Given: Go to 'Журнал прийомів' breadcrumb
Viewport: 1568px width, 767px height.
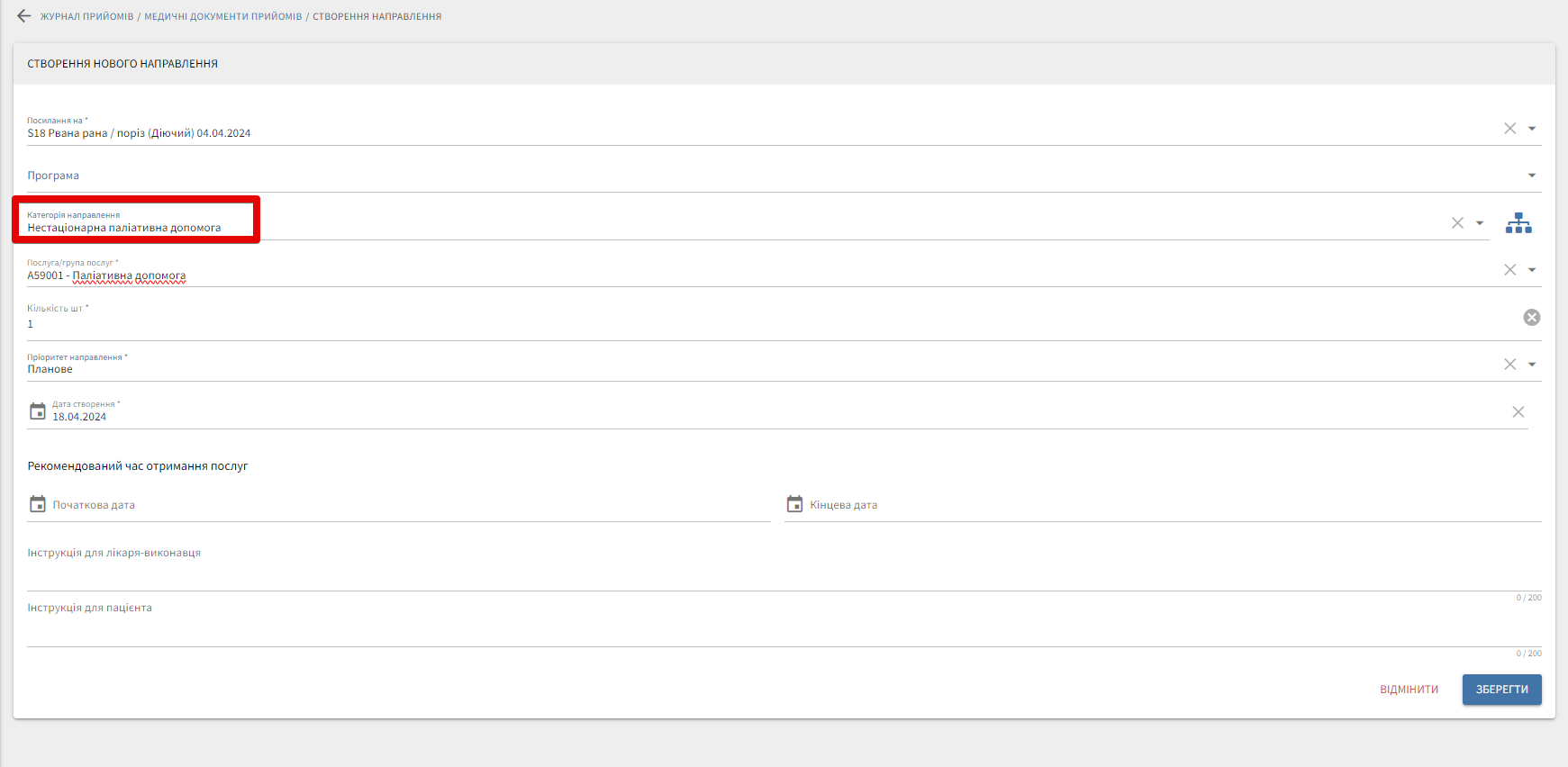Looking at the screenshot, I should (86, 17).
